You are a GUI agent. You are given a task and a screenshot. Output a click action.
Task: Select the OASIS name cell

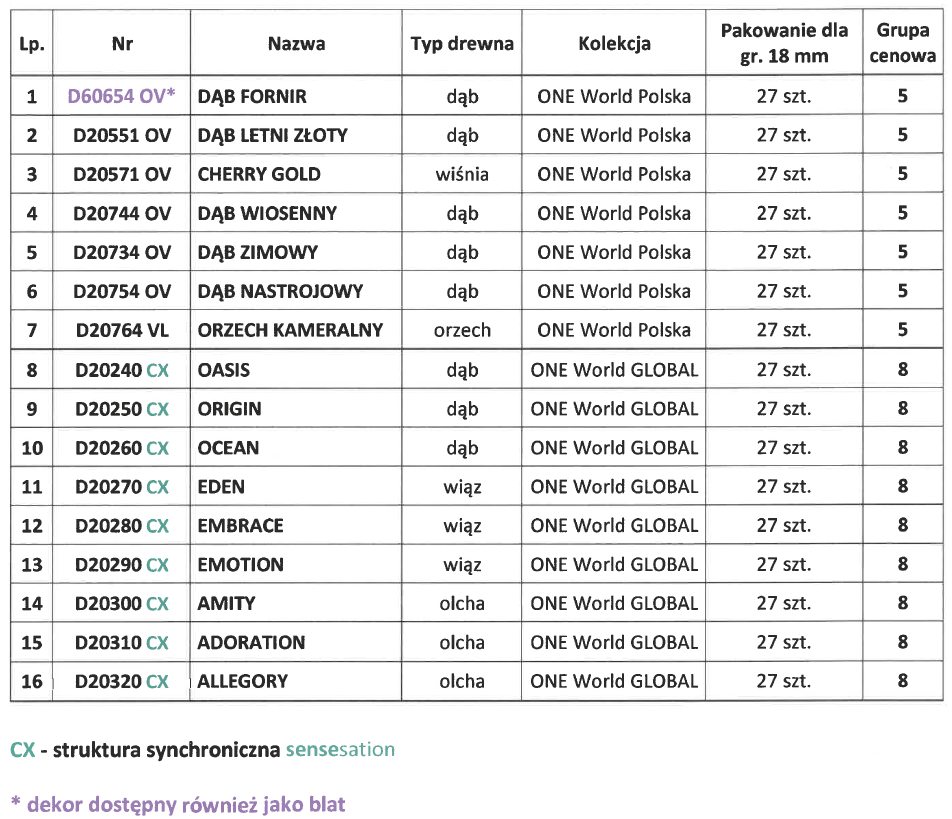pos(296,370)
